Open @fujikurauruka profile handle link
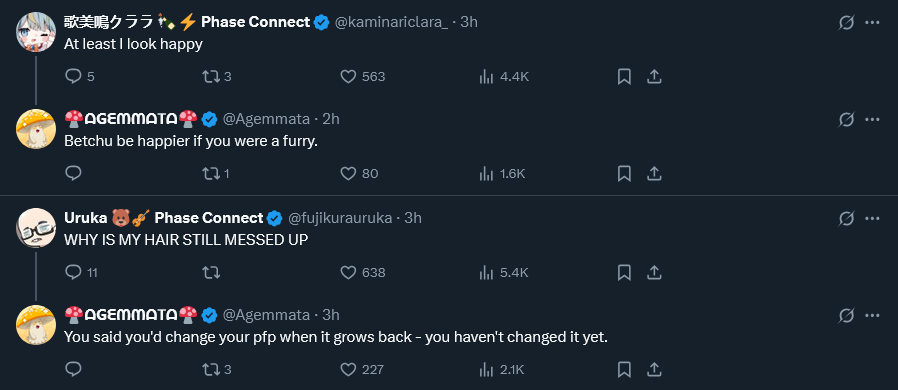Image resolution: width=898 pixels, height=390 pixels. coord(340,218)
